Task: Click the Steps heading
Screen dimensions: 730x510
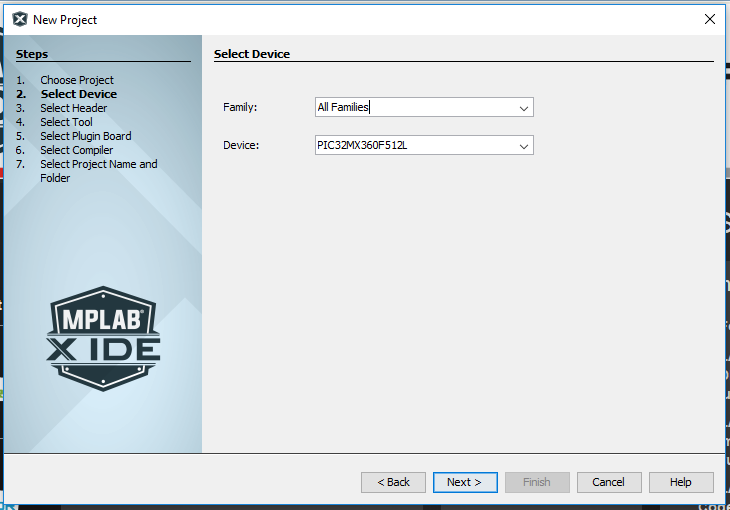Action: point(32,54)
